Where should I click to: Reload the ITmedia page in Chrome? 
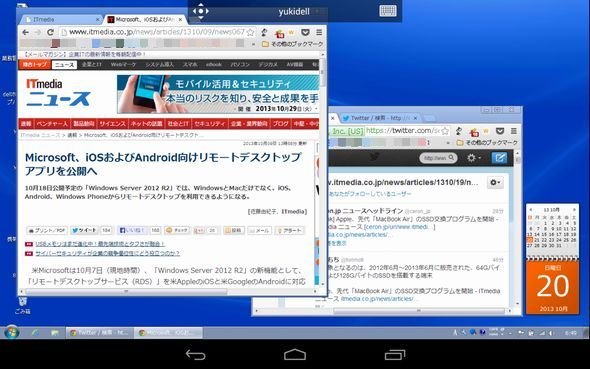pos(50,32)
